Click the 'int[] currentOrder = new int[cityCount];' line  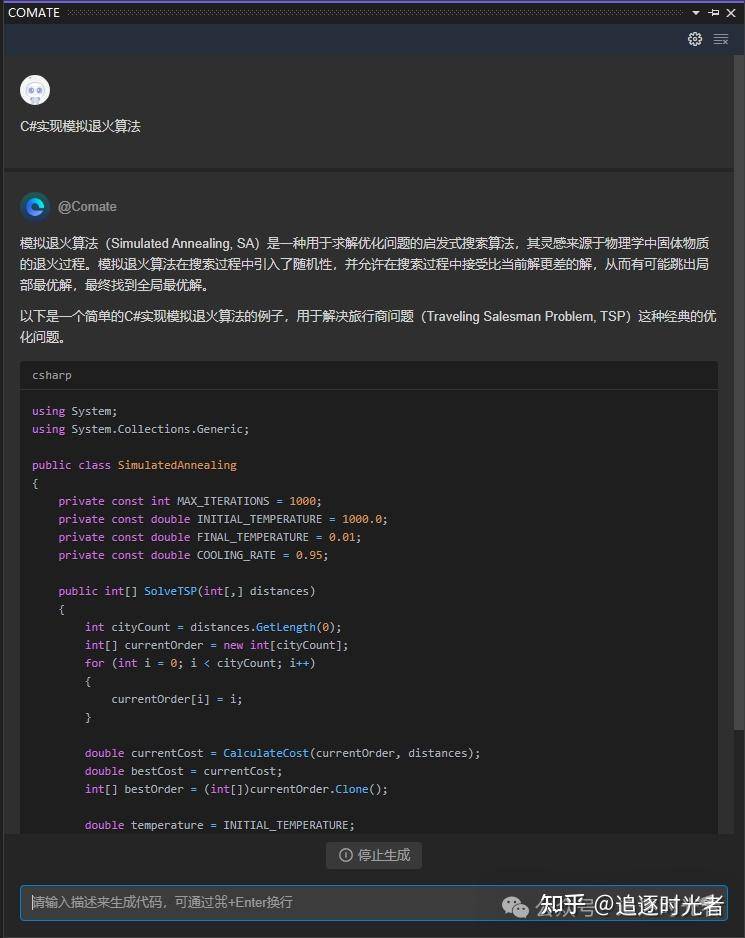[216, 645]
